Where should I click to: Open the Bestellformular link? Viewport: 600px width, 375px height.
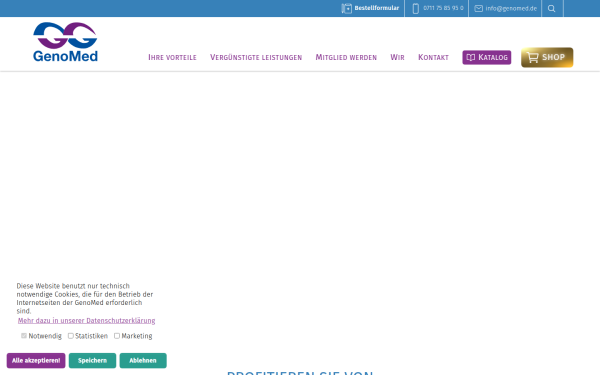[x=377, y=8]
